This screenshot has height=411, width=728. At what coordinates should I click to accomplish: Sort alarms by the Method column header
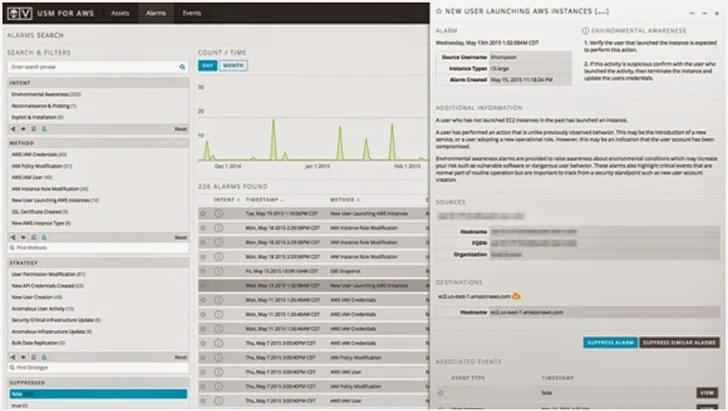click(x=344, y=200)
